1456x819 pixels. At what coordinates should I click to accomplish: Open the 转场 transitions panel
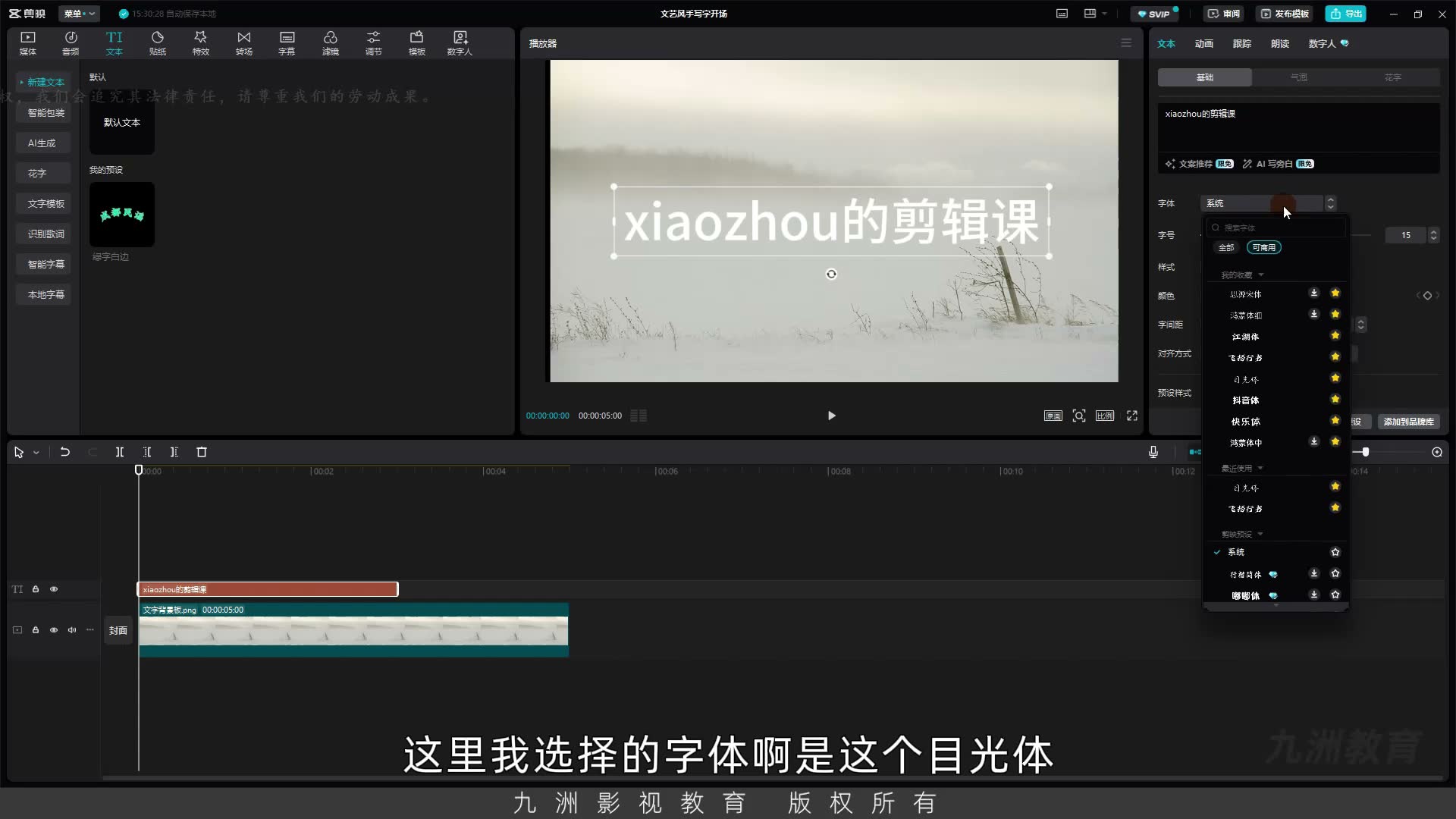(x=244, y=43)
